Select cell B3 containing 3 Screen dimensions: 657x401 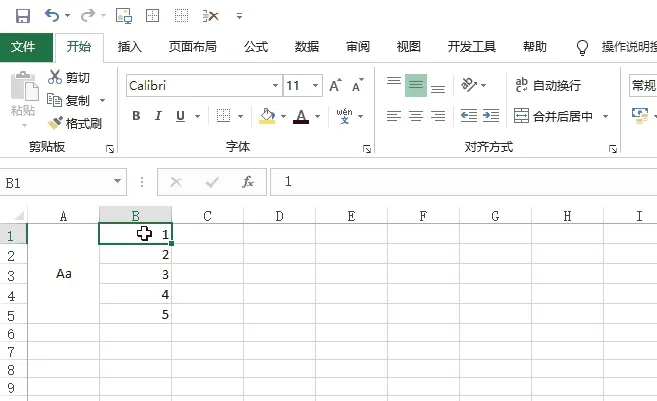(135, 274)
